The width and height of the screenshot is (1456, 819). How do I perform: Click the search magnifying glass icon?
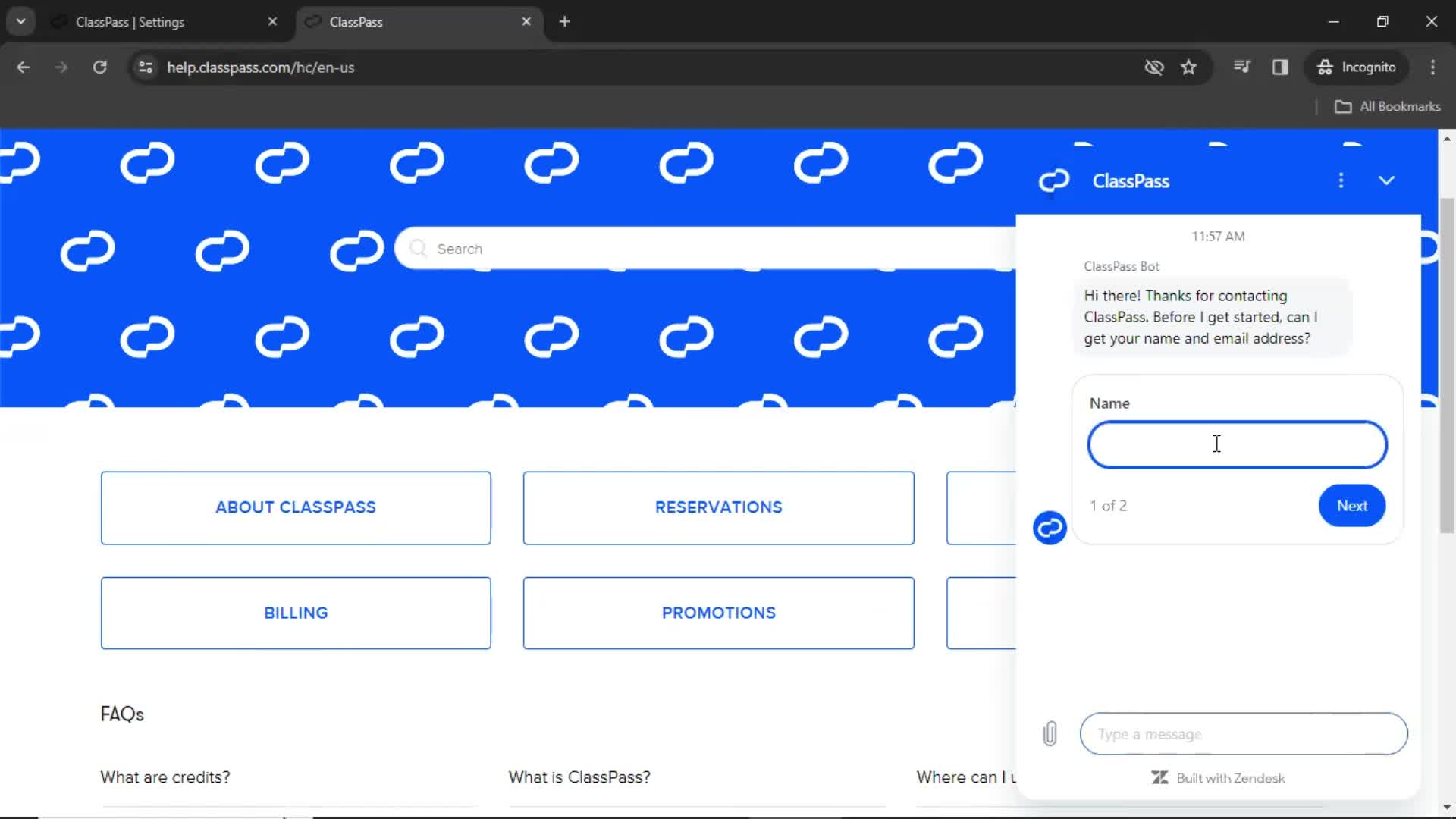[418, 248]
